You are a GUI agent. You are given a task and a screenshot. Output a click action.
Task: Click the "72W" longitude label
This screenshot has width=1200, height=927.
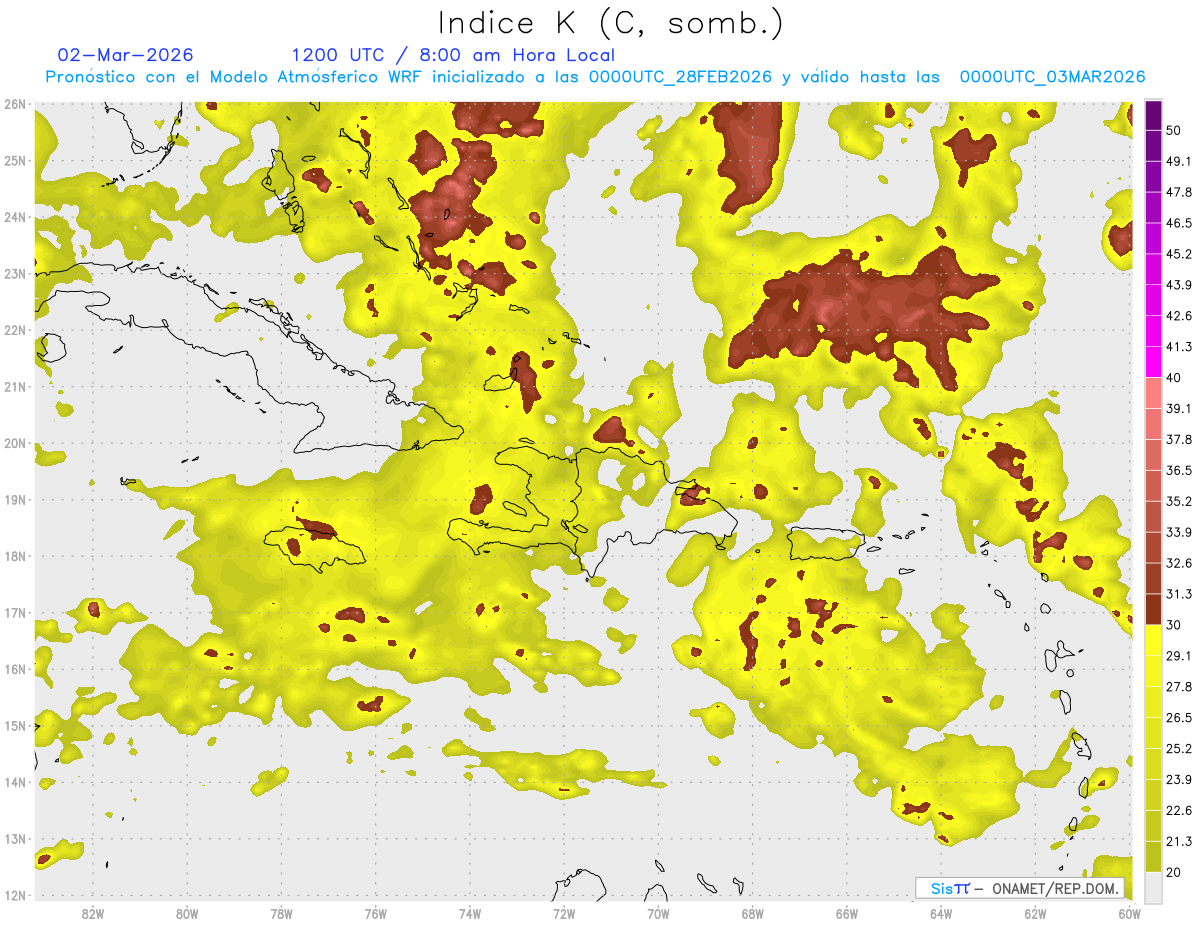tap(564, 914)
